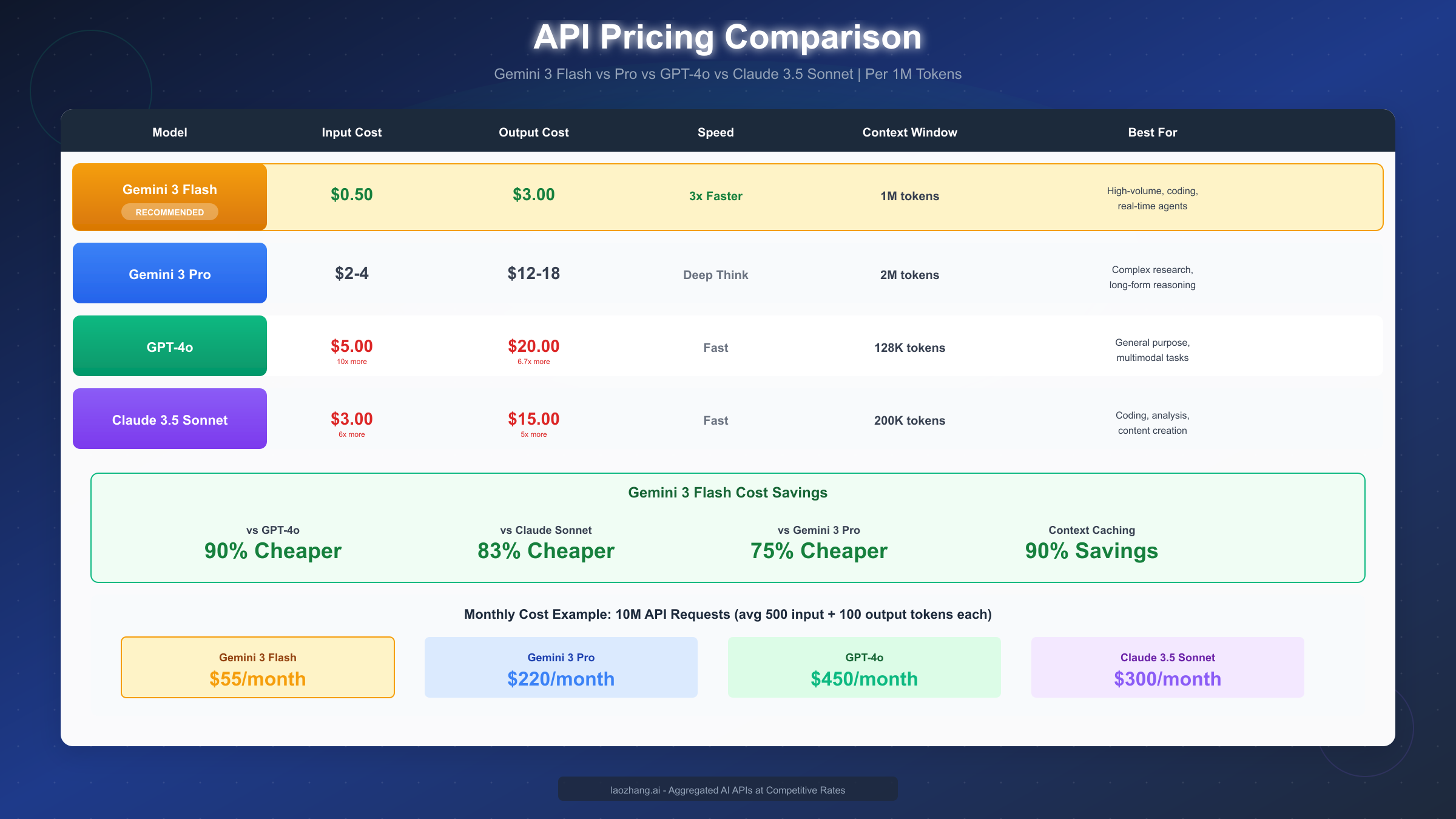Click the 90% Cheaper vs GPT-4o stat
1456x819 pixels.
pyautogui.click(x=272, y=551)
